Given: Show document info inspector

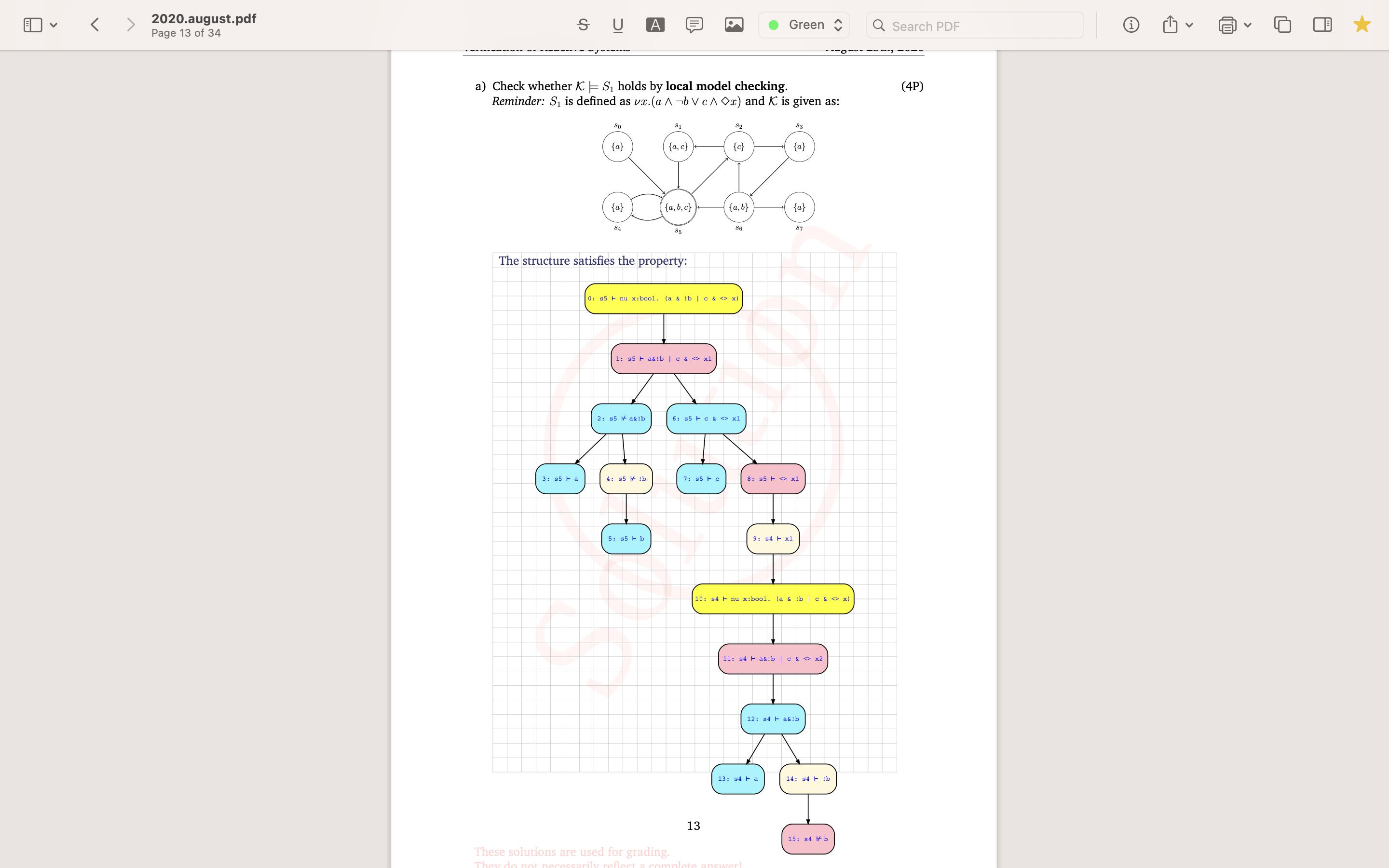Looking at the screenshot, I should 1130,25.
